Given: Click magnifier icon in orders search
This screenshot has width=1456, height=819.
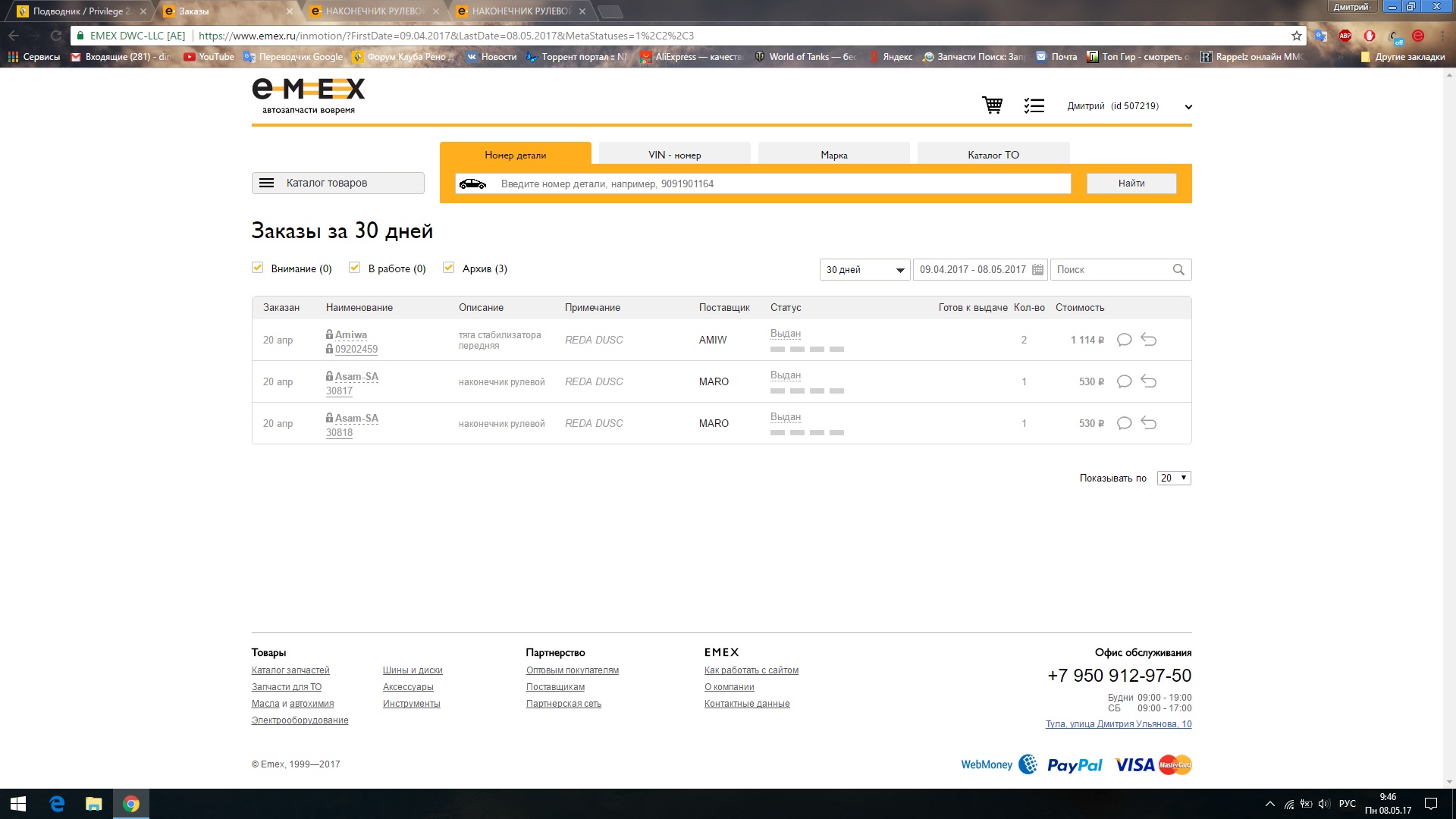Looking at the screenshot, I should pos(1178,270).
